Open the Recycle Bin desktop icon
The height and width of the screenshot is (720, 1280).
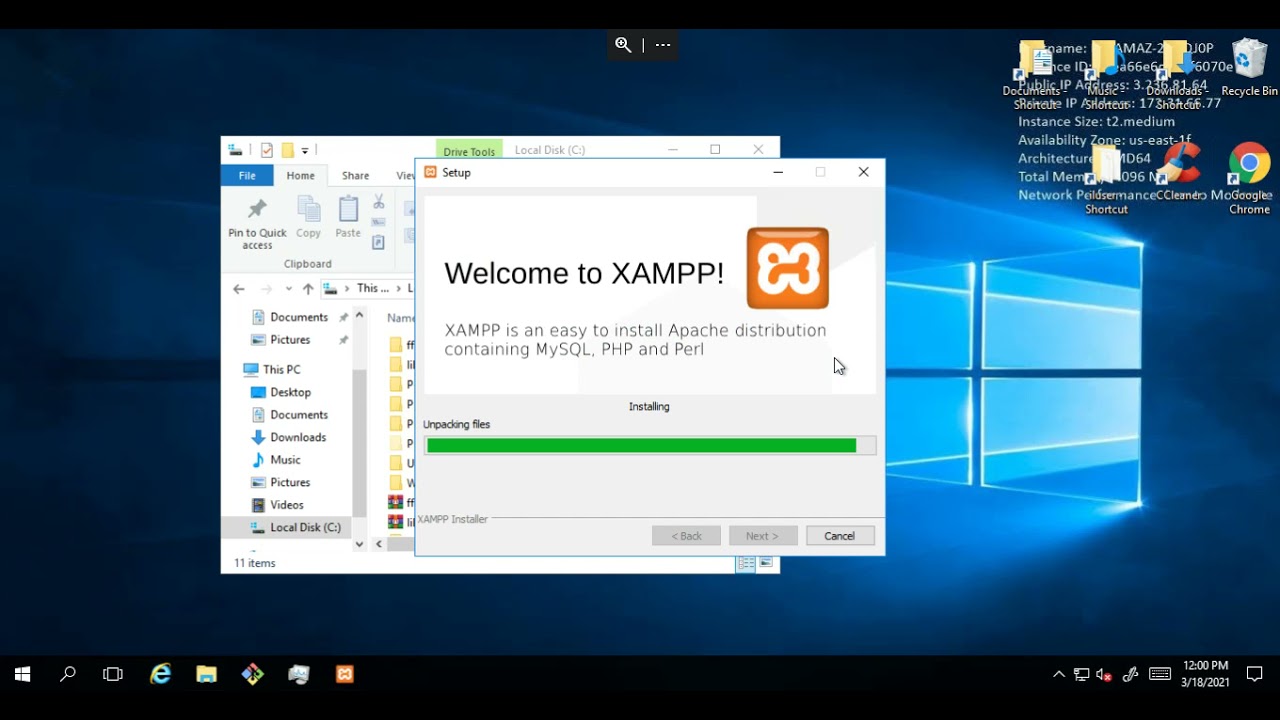click(1249, 68)
